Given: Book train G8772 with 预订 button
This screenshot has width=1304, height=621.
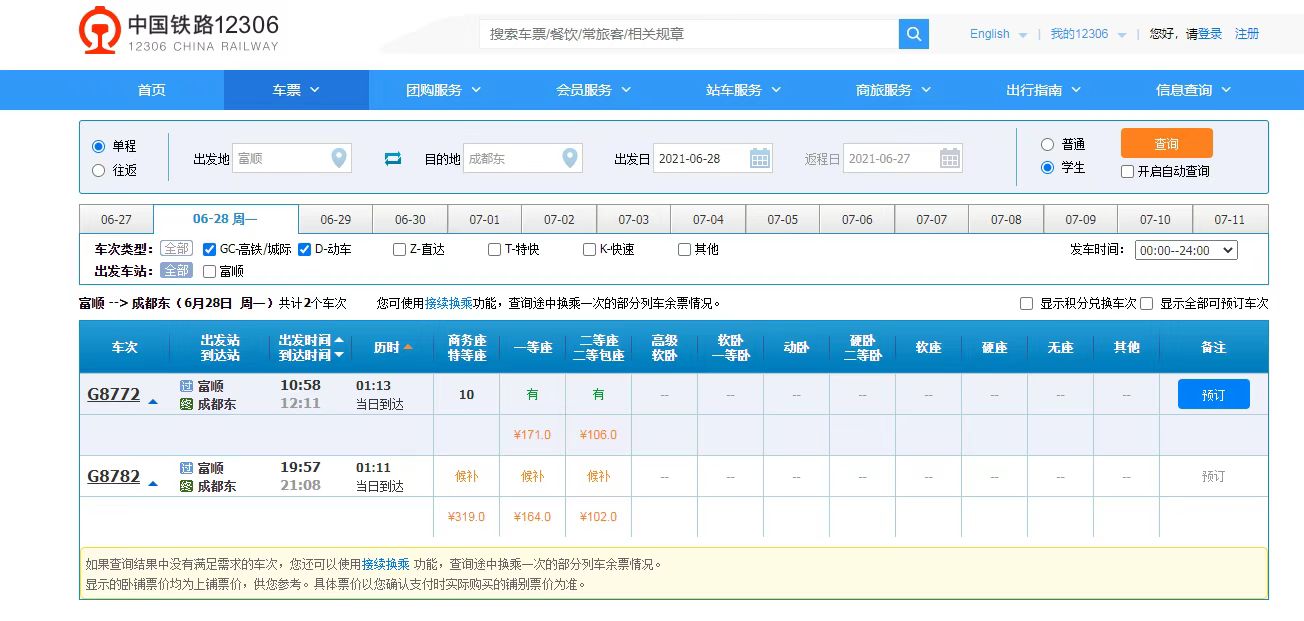Looking at the screenshot, I should point(1213,395).
